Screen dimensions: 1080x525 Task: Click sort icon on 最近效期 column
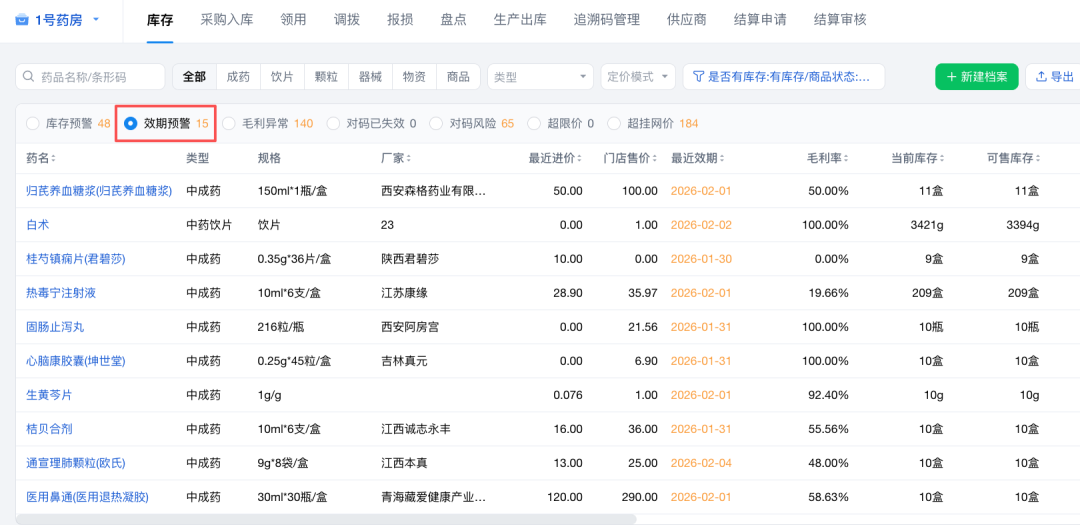point(723,158)
